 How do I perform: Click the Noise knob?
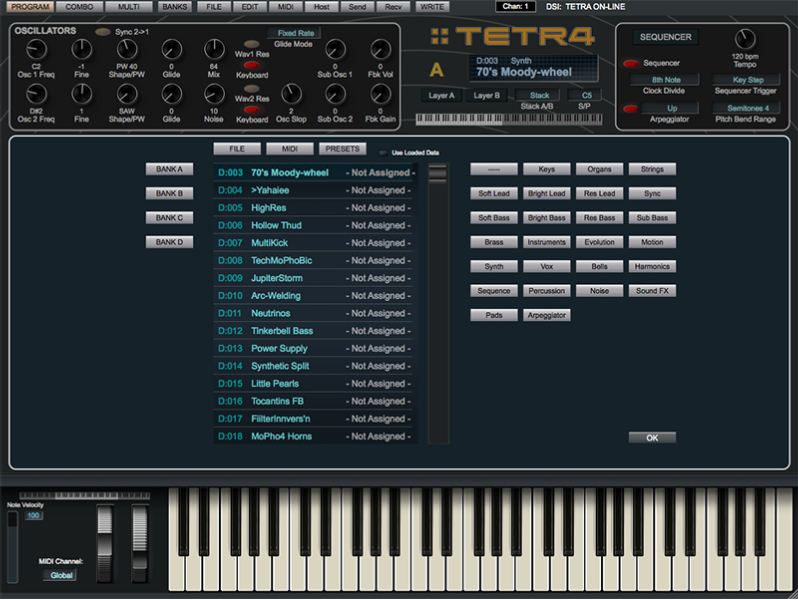tap(213, 94)
